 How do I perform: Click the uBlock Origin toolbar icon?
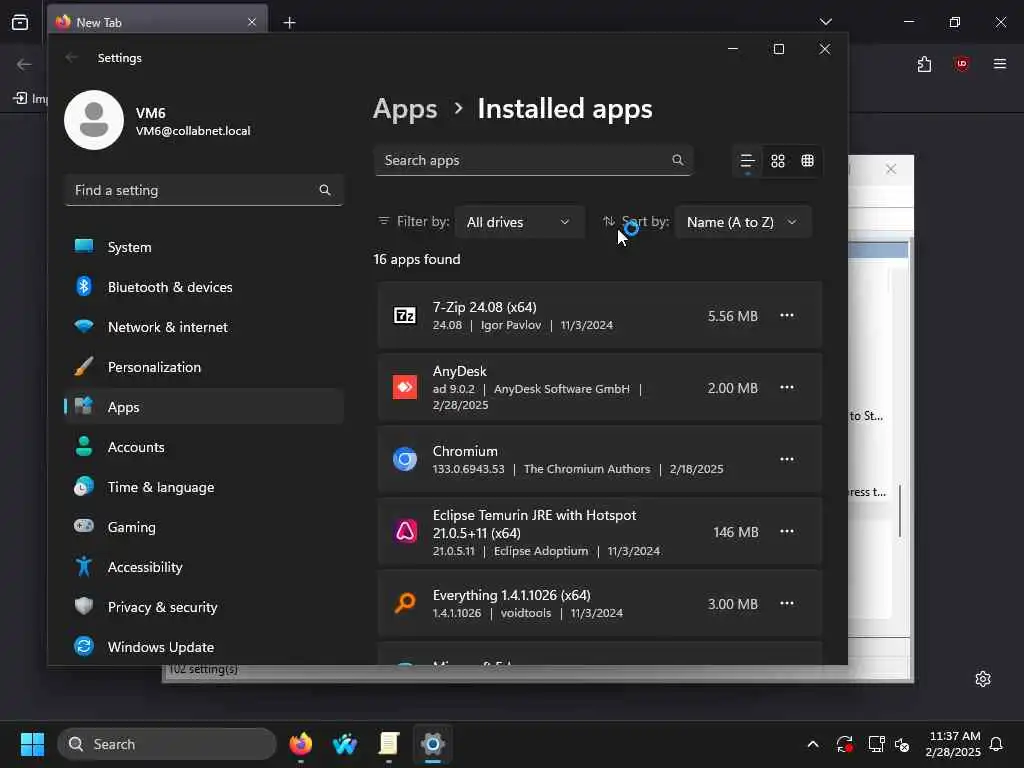(961, 64)
